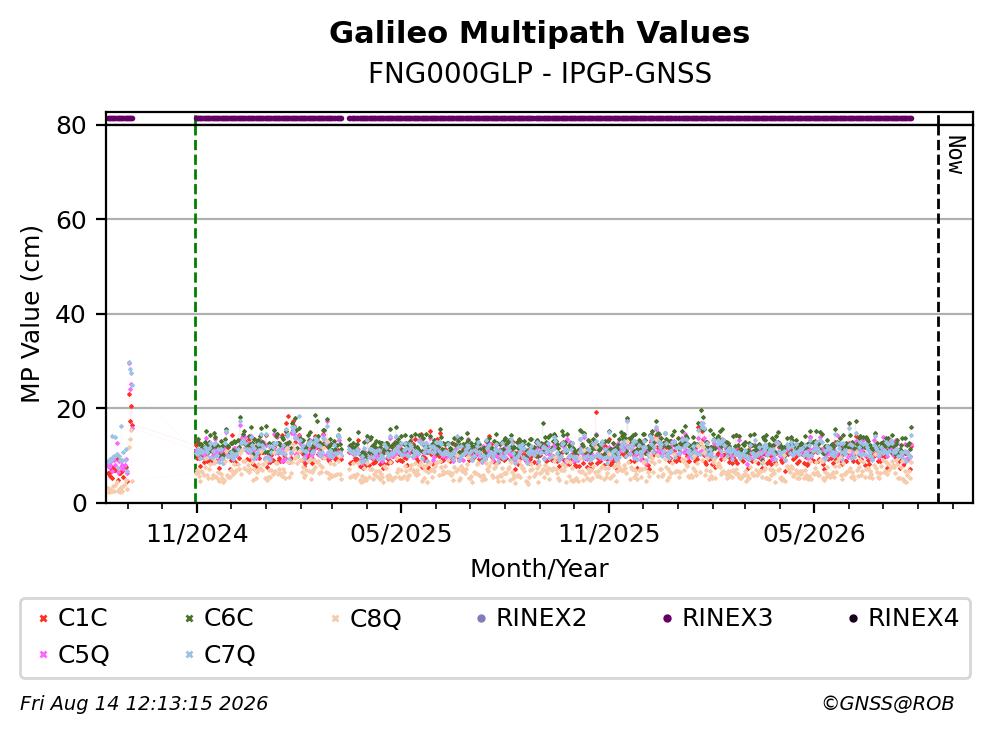Click the RINEX2 legend entry

531,617
